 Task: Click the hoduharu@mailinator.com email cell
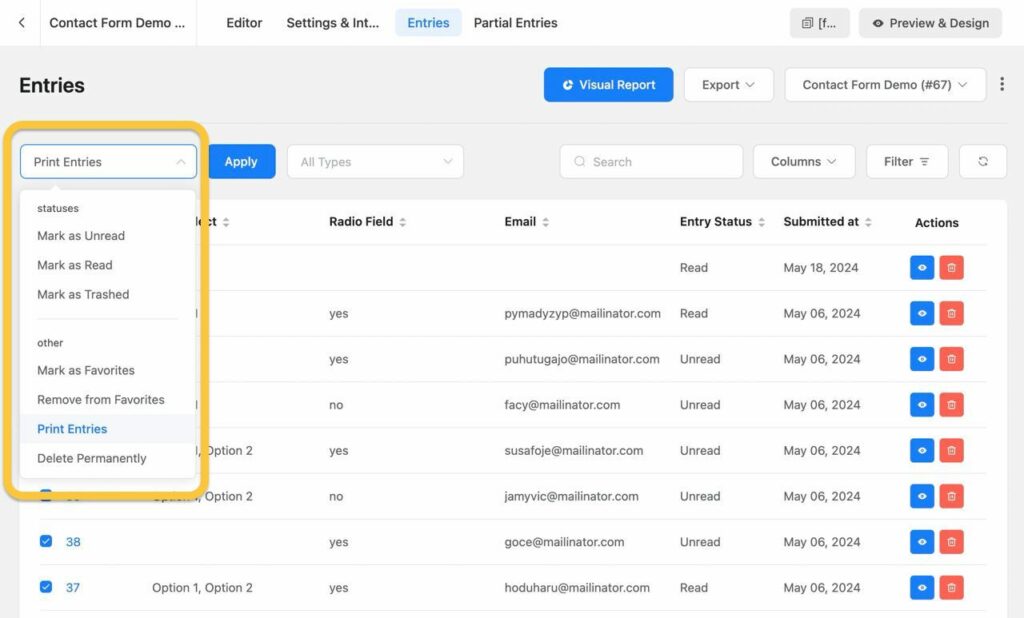click(x=577, y=588)
